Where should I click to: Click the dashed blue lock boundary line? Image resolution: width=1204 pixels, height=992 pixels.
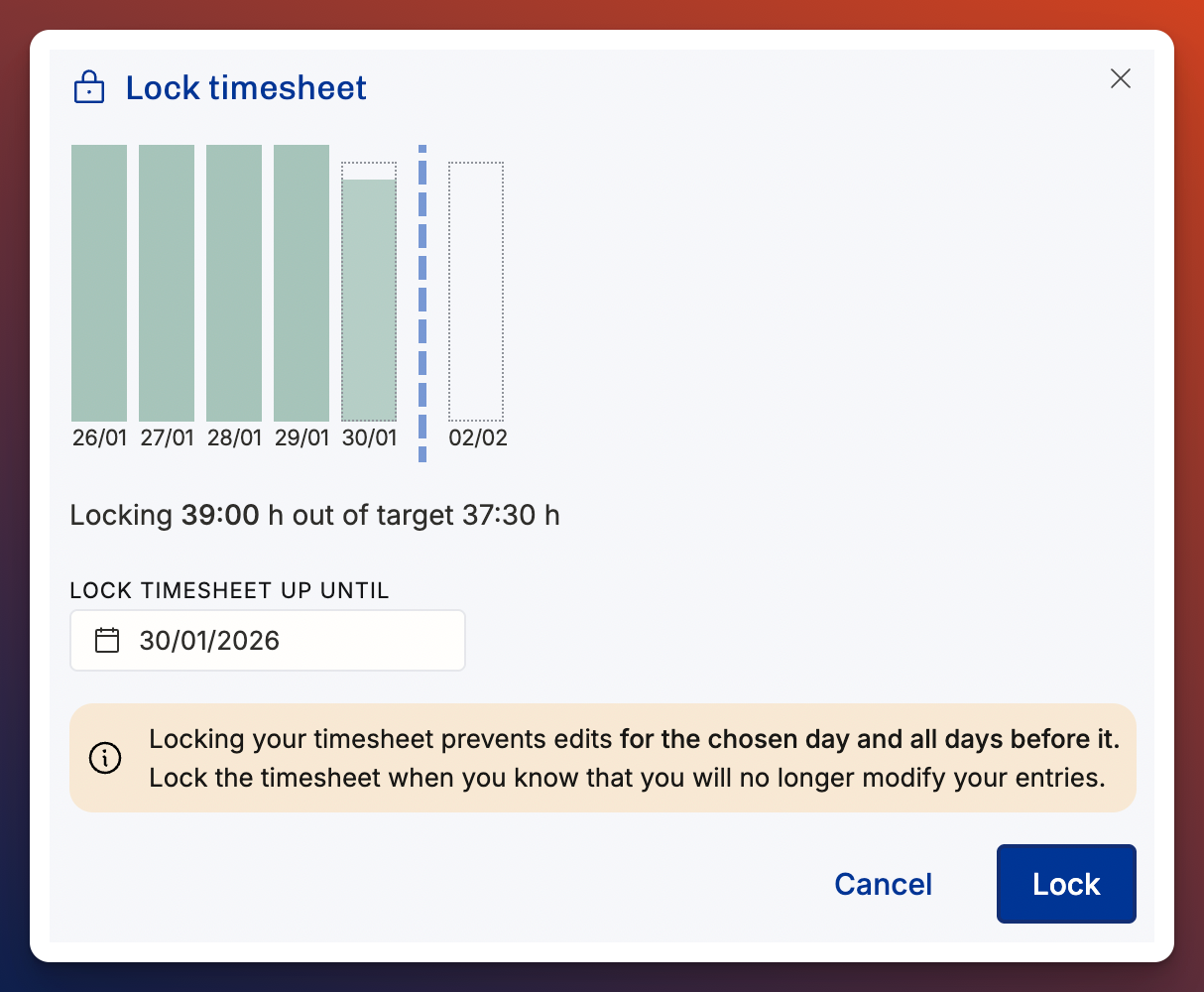tap(422, 304)
